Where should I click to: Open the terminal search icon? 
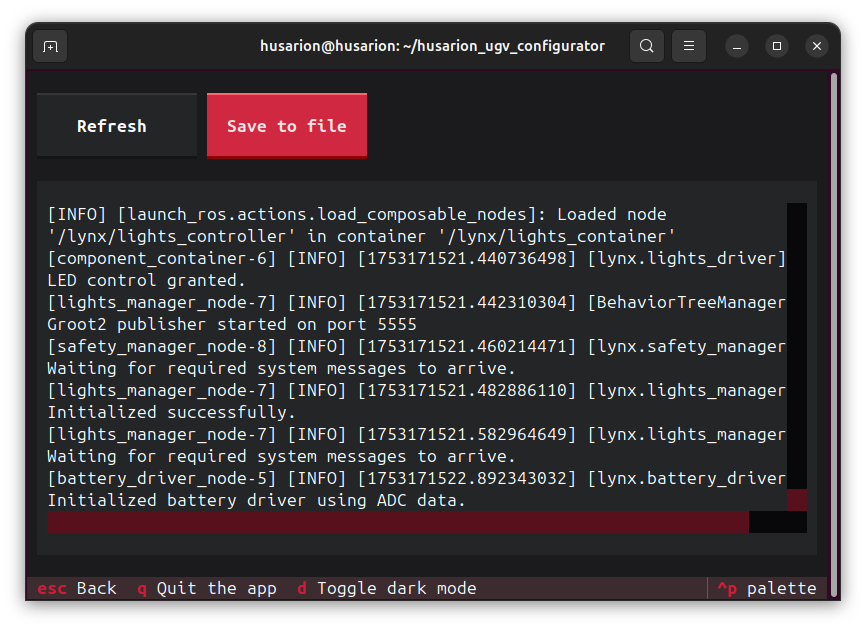(647, 46)
